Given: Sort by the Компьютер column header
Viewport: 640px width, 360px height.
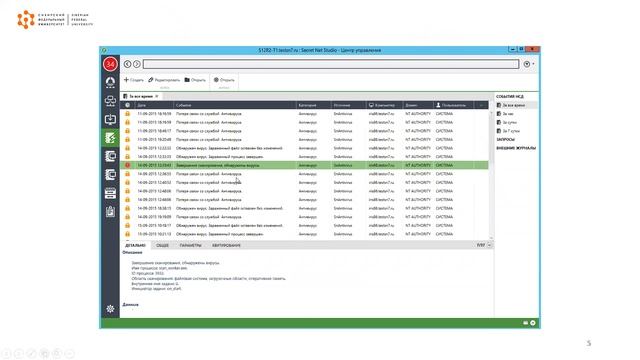Looking at the screenshot, I should (x=384, y=105).
